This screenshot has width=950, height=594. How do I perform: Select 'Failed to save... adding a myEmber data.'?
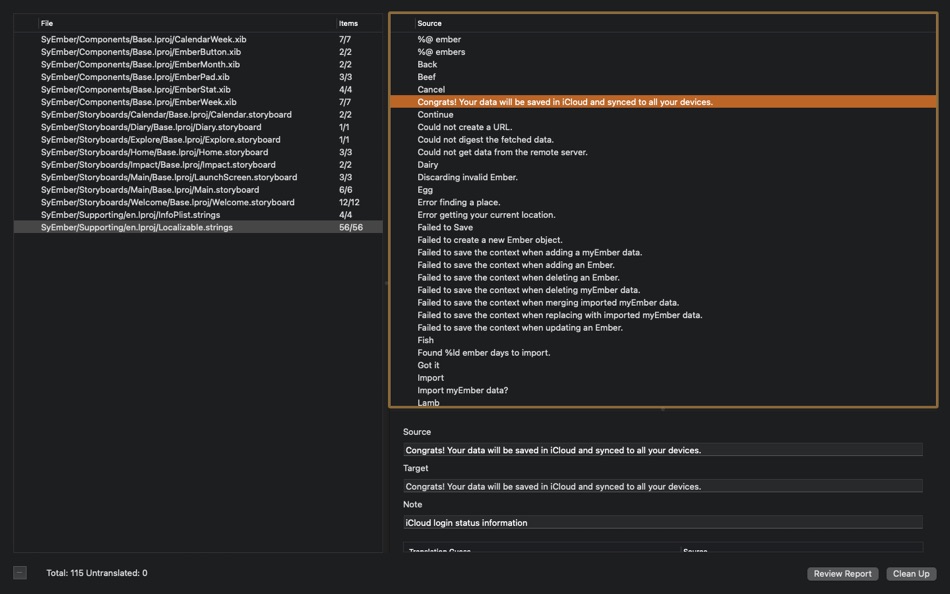[663, 252]
